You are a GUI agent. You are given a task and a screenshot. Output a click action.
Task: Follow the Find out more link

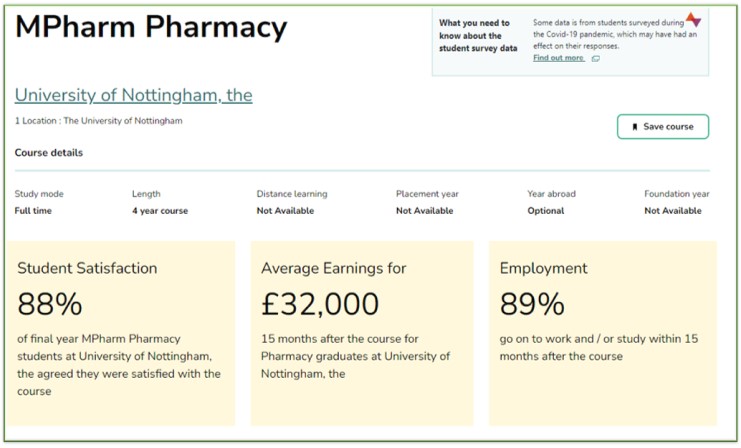[x=558, y=58]
